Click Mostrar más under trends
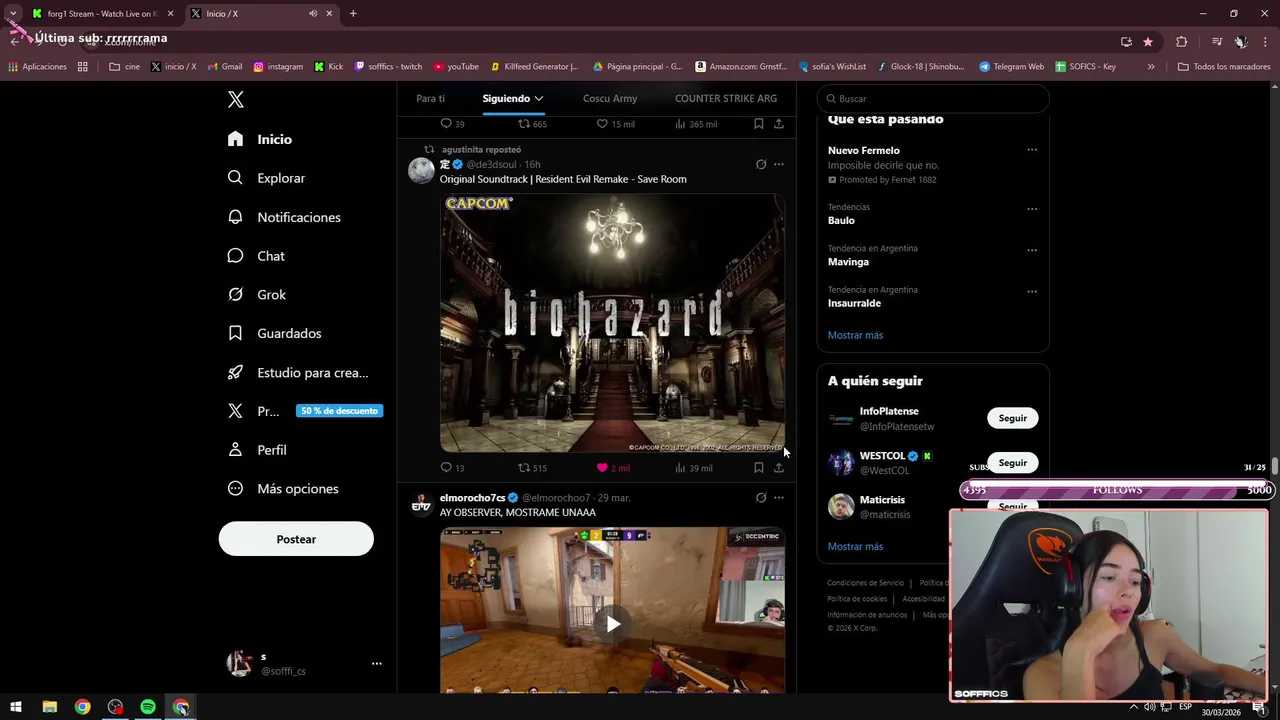The image size is (1280, 720). [855, 335]
